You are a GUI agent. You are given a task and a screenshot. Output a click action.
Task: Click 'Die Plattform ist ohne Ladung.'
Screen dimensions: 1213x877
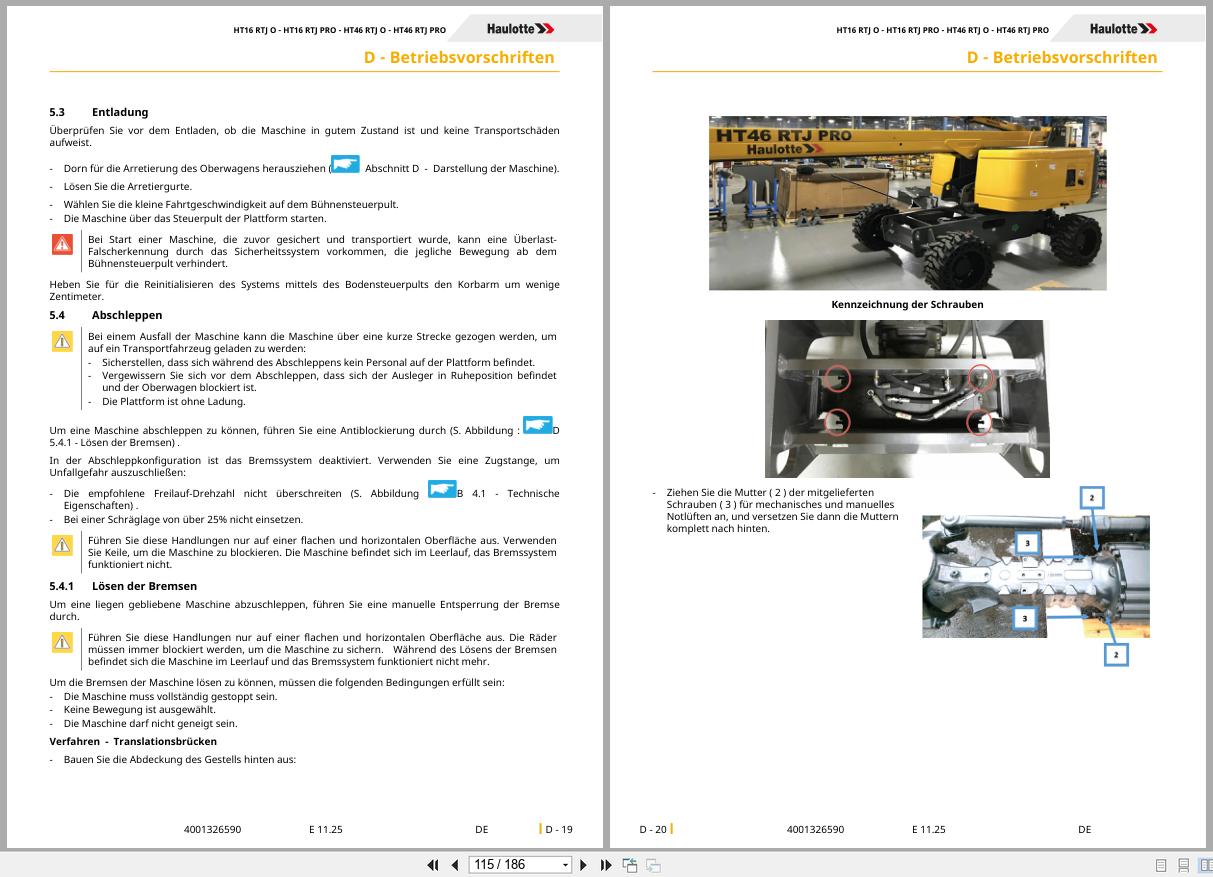pyautogui.click(x=173, y=401)
